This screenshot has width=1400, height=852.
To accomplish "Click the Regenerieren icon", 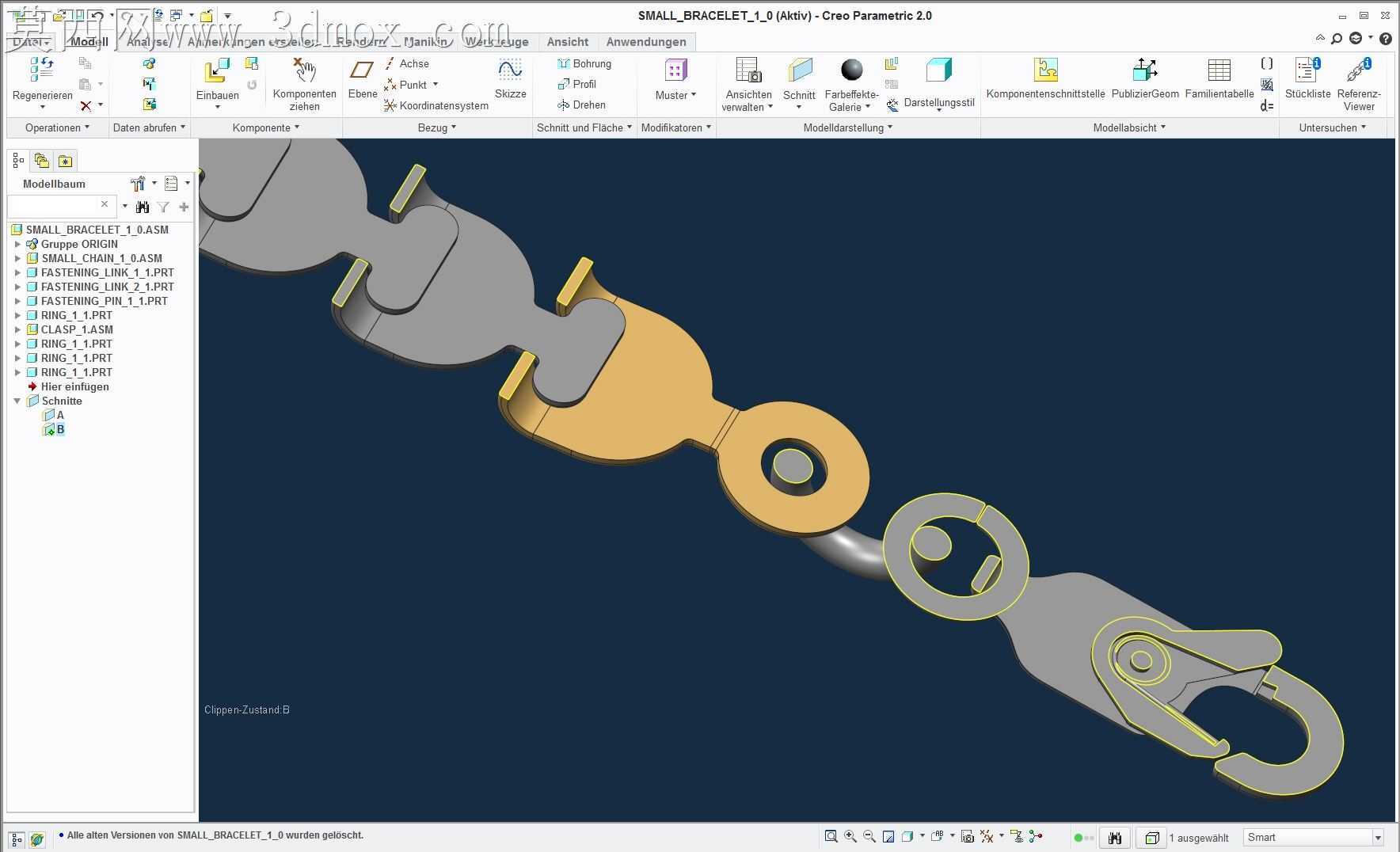I will 42,70.
